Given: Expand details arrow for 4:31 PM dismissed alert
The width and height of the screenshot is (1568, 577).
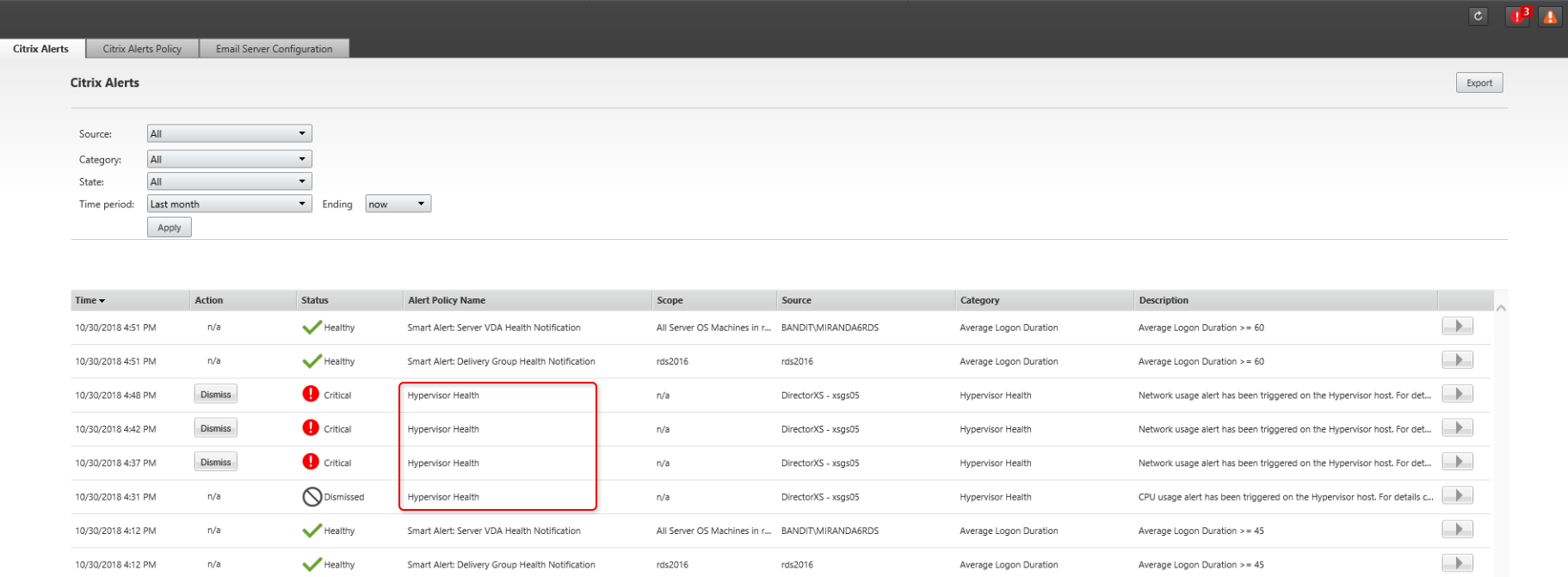Looking at the screenshot, I should pos(1457,495).
